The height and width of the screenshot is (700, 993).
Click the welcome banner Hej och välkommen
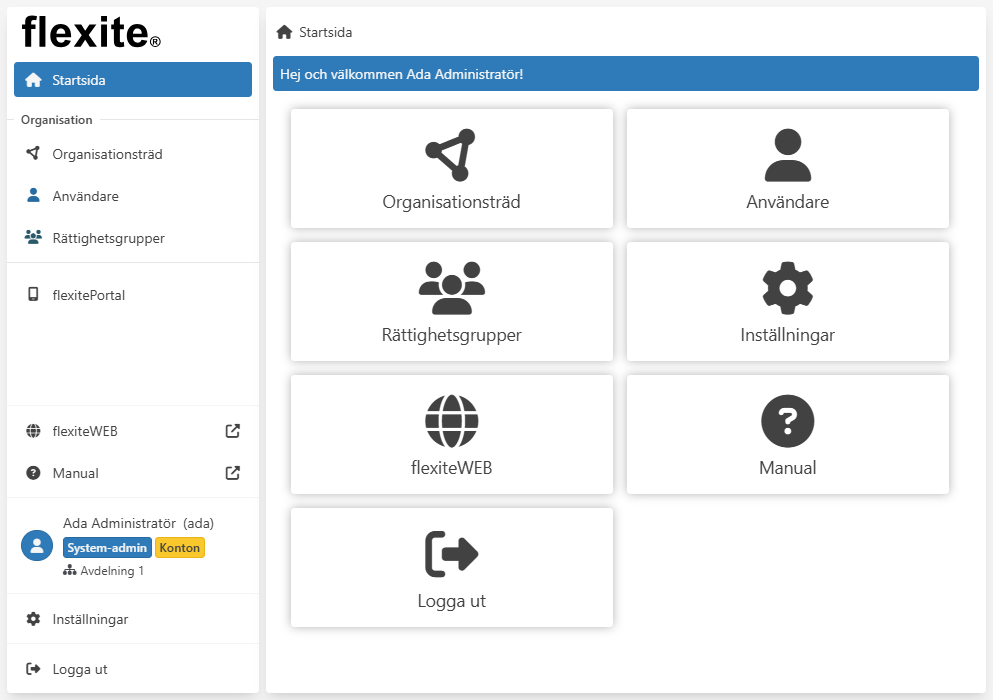point(626,74)
